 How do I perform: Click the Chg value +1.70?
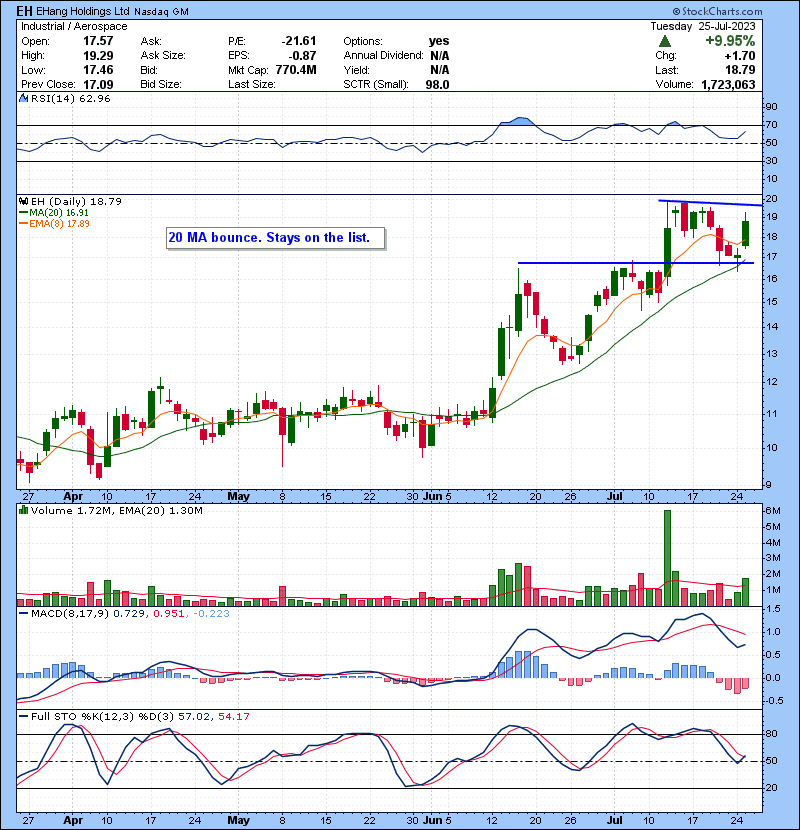click(740, 56)
